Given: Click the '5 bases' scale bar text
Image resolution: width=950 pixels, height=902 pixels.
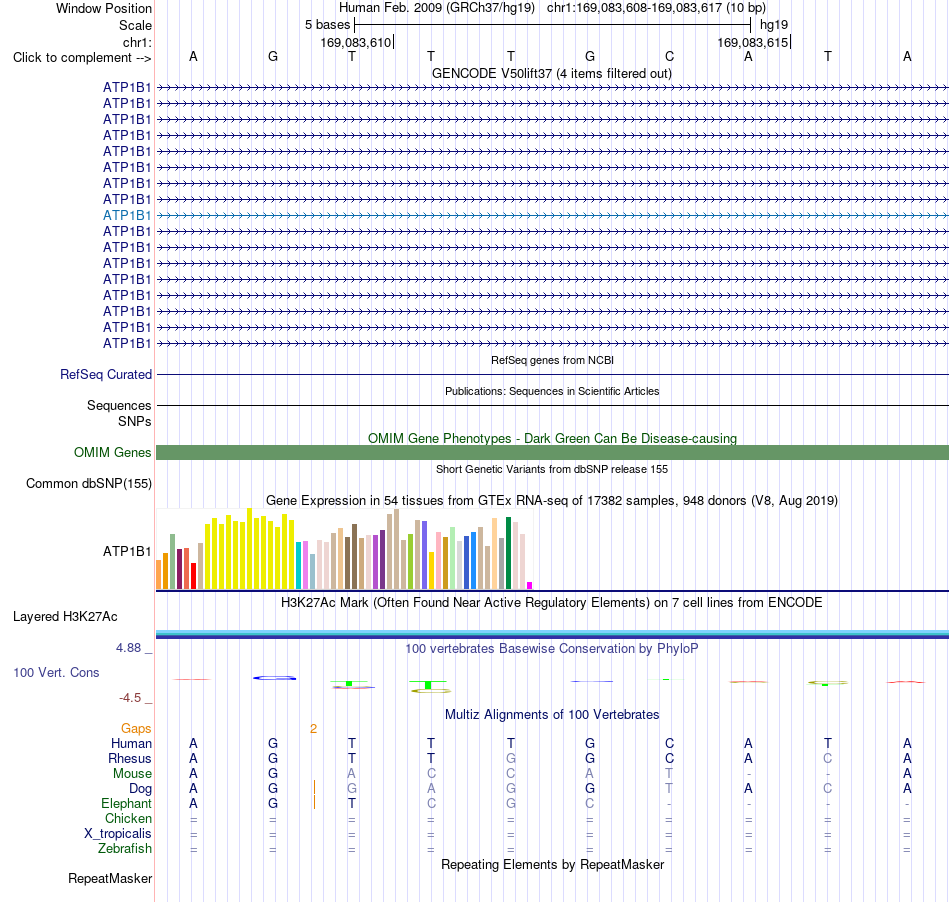Looking at the screenshot, I should tap(327, 25).
